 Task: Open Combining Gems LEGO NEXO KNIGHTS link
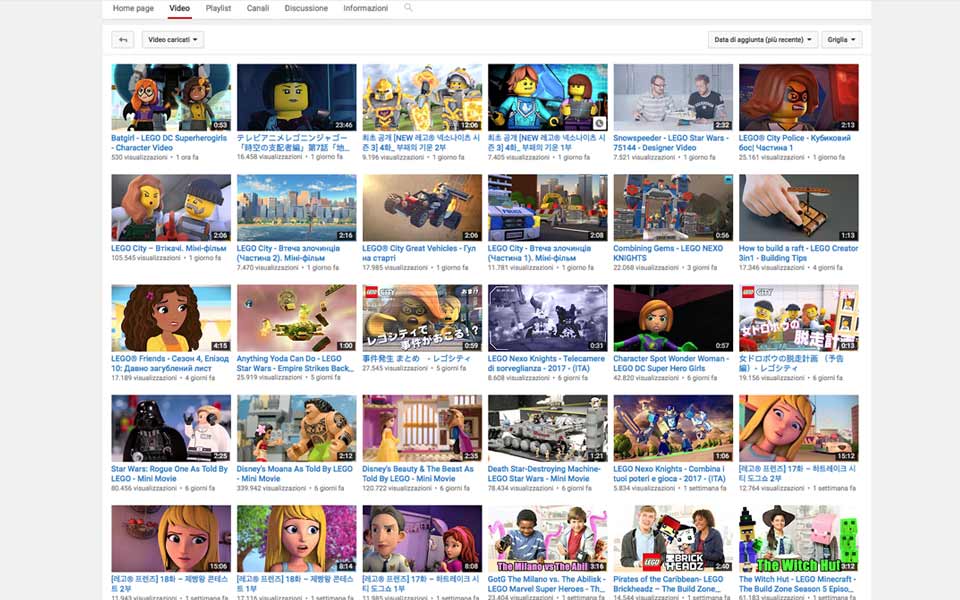(667, 253)
